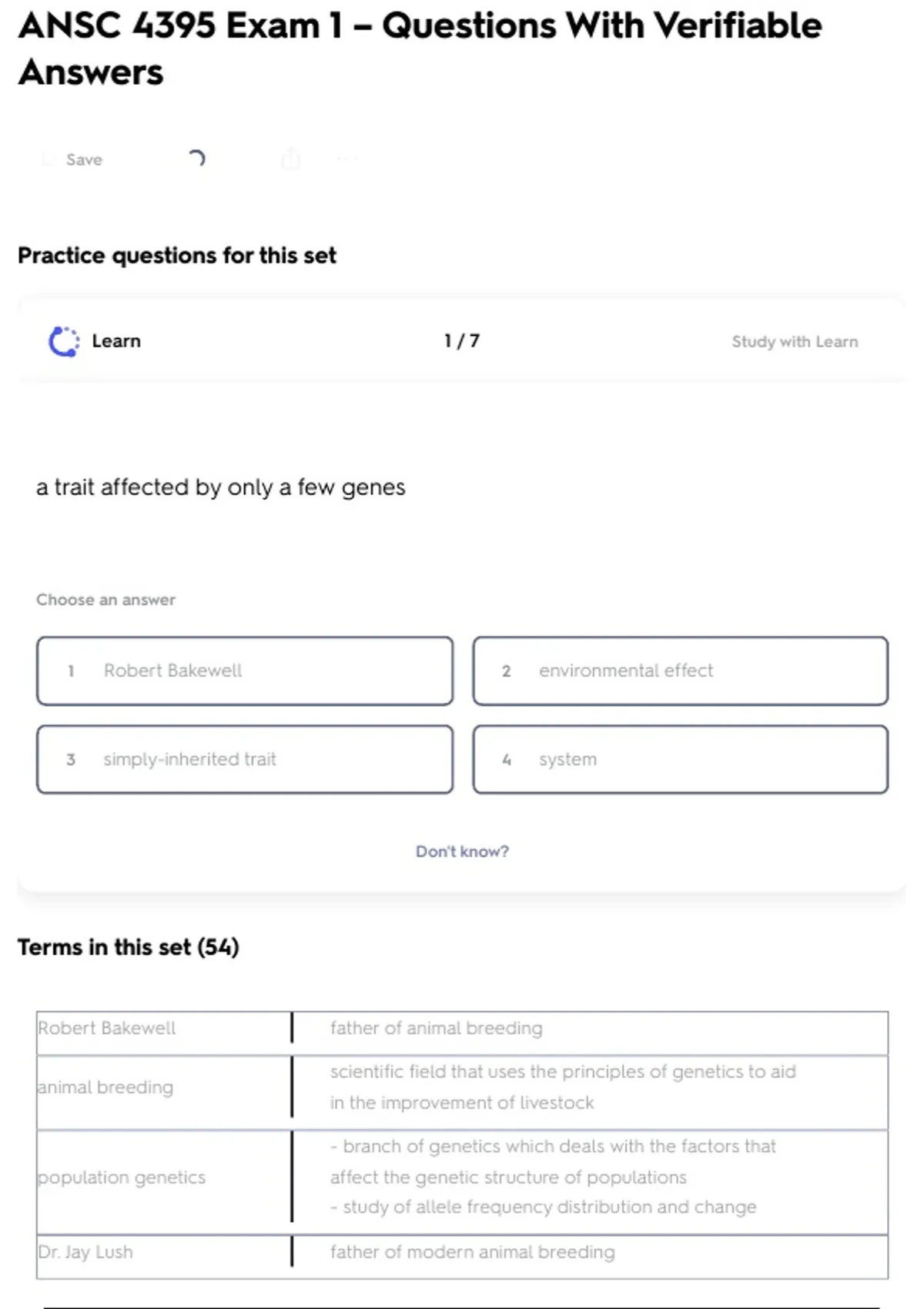Click the Learn mode icon
Screen dimensions: 924x1309
tap(64, 341)
